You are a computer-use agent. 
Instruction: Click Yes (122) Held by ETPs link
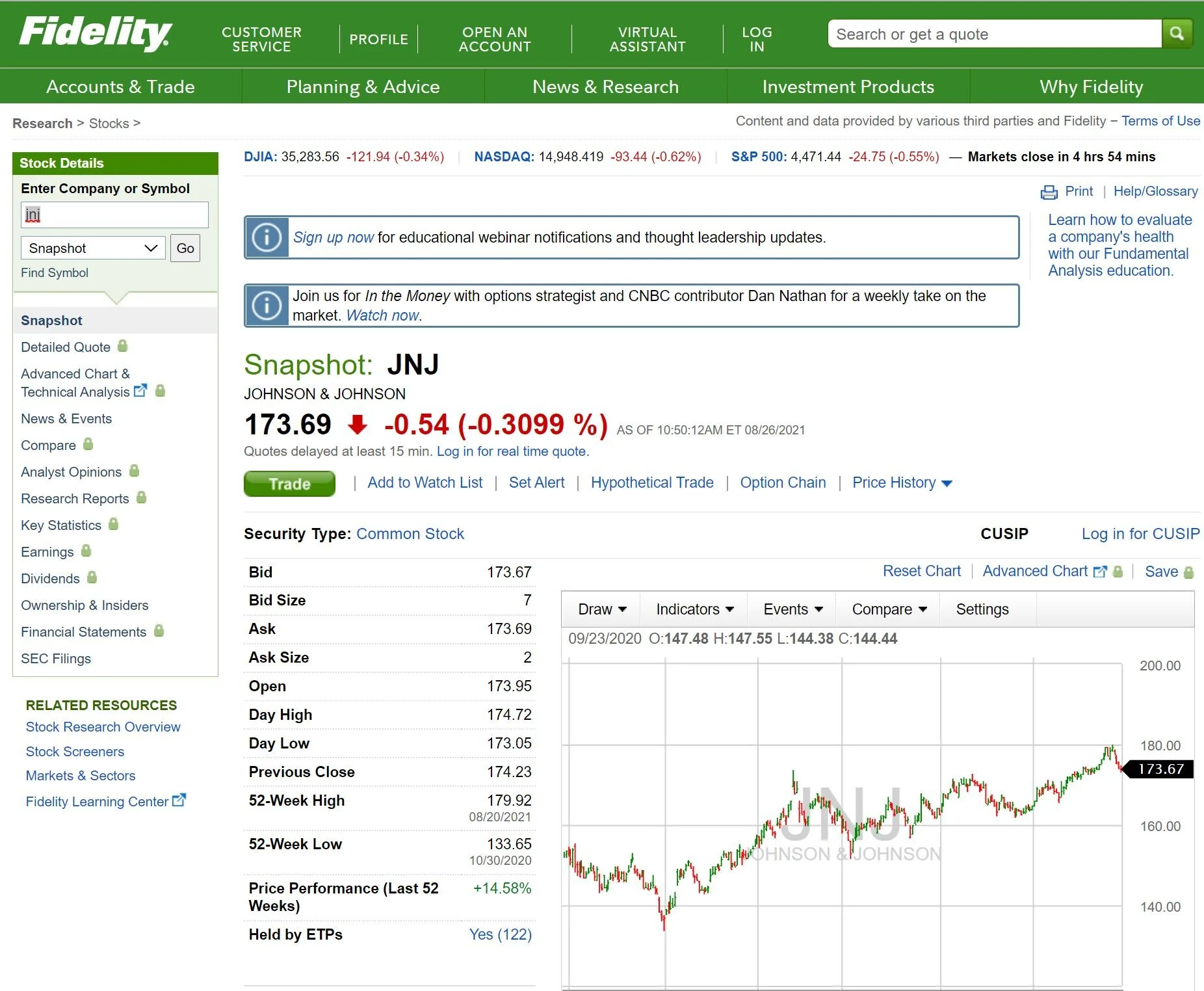click(x=501, y=934)
